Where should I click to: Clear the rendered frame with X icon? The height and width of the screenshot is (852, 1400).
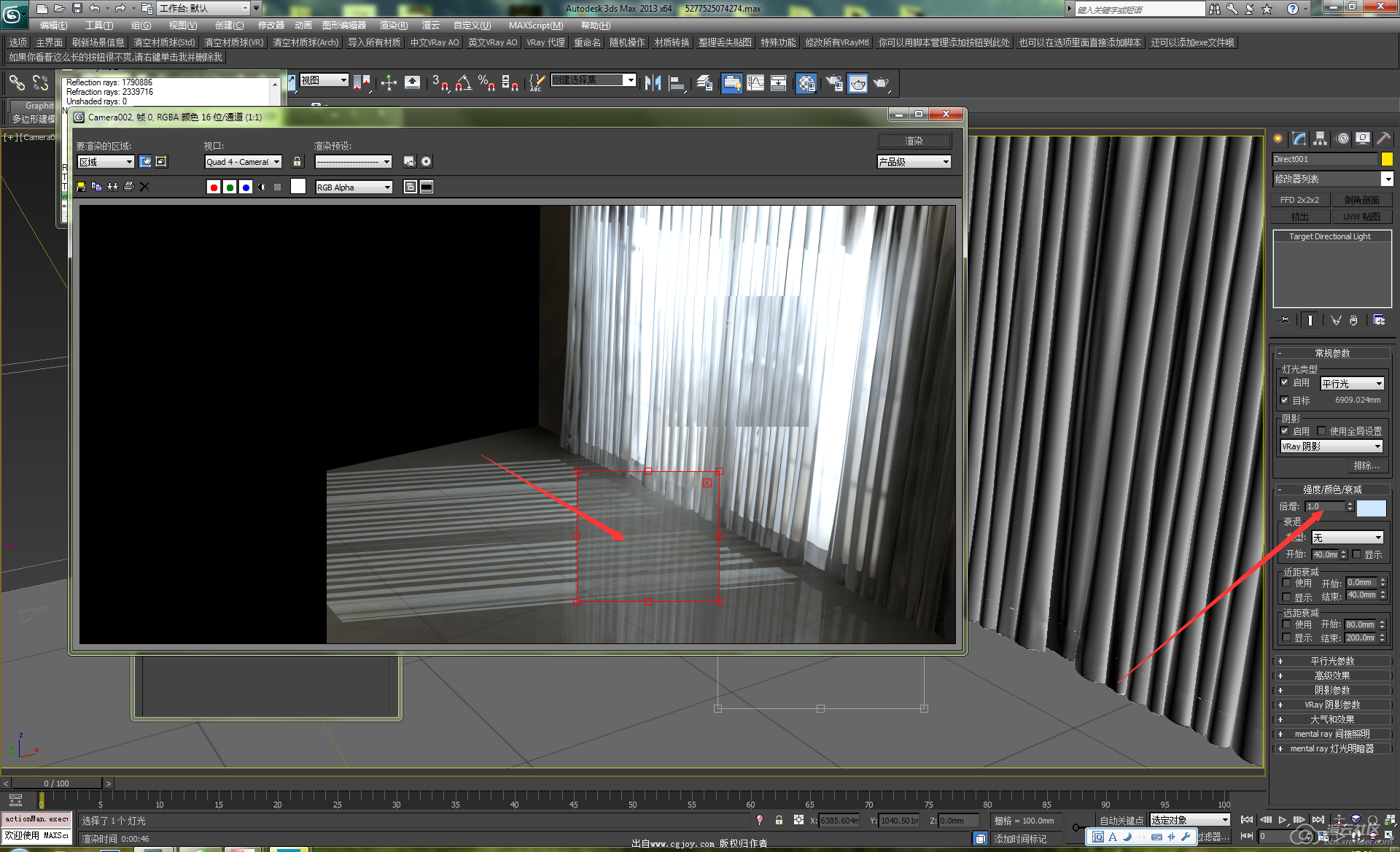[x=144, y=187]
